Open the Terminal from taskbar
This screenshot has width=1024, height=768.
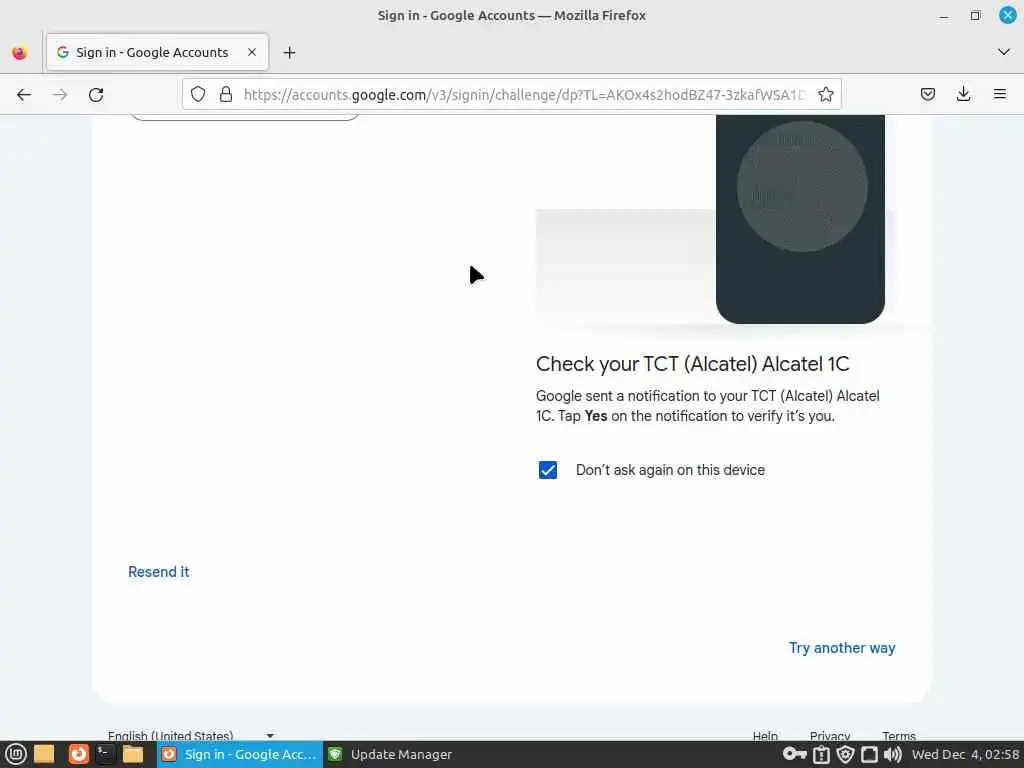(104, 754)
